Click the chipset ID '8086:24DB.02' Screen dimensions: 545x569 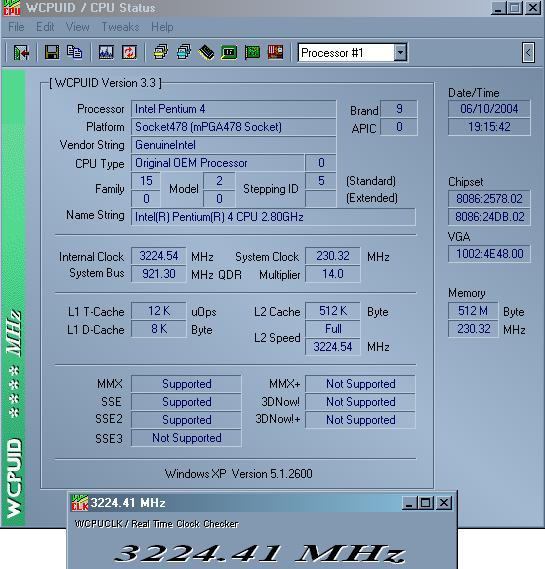coord(489,217)
